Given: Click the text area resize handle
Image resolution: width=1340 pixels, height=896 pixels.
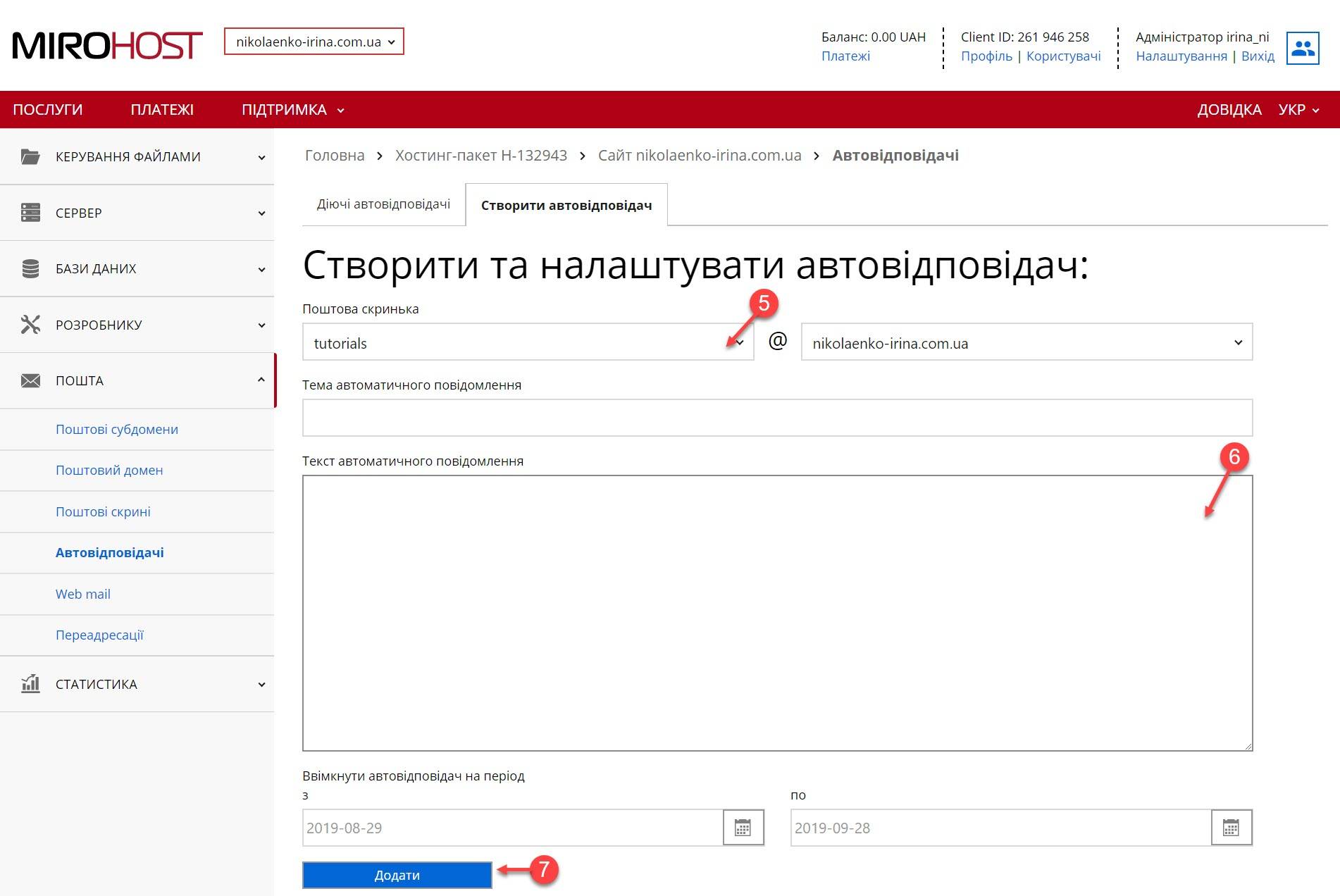Looking at the screenshot, I should (x=1248, y=746).
